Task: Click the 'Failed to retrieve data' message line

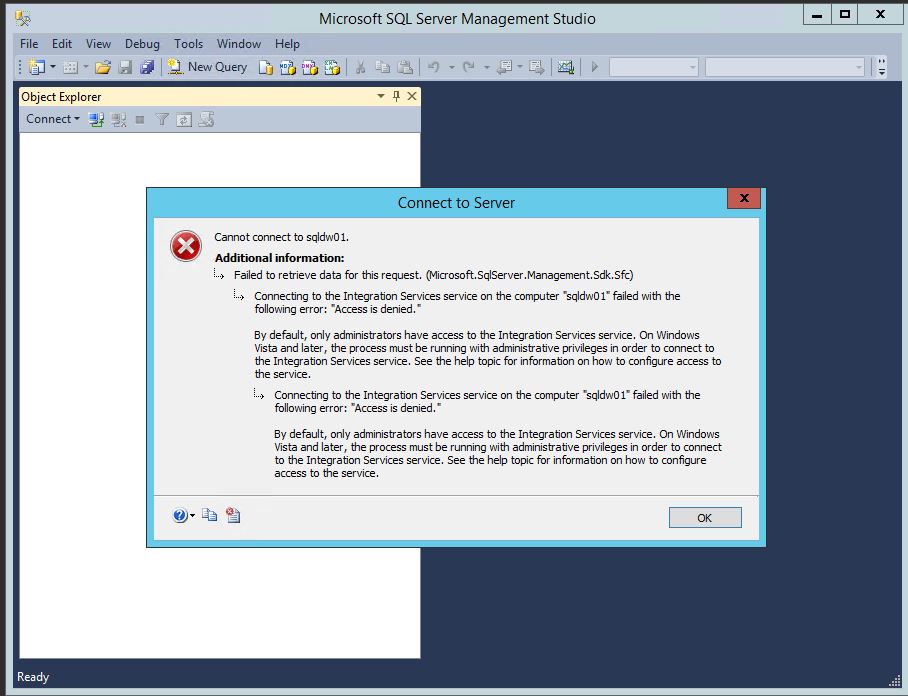Action: point(434,275)
